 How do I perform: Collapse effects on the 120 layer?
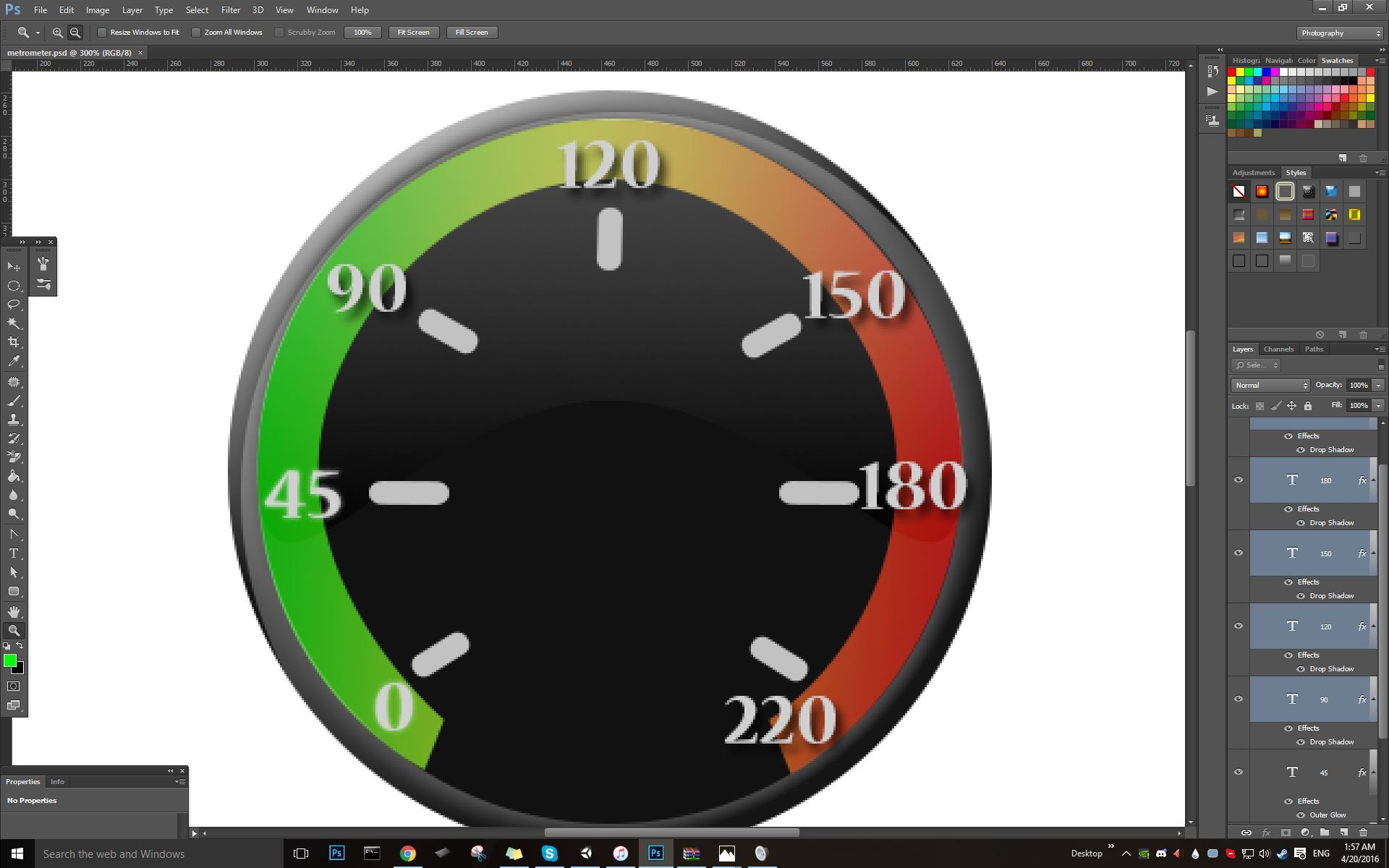coord(1373,626)
